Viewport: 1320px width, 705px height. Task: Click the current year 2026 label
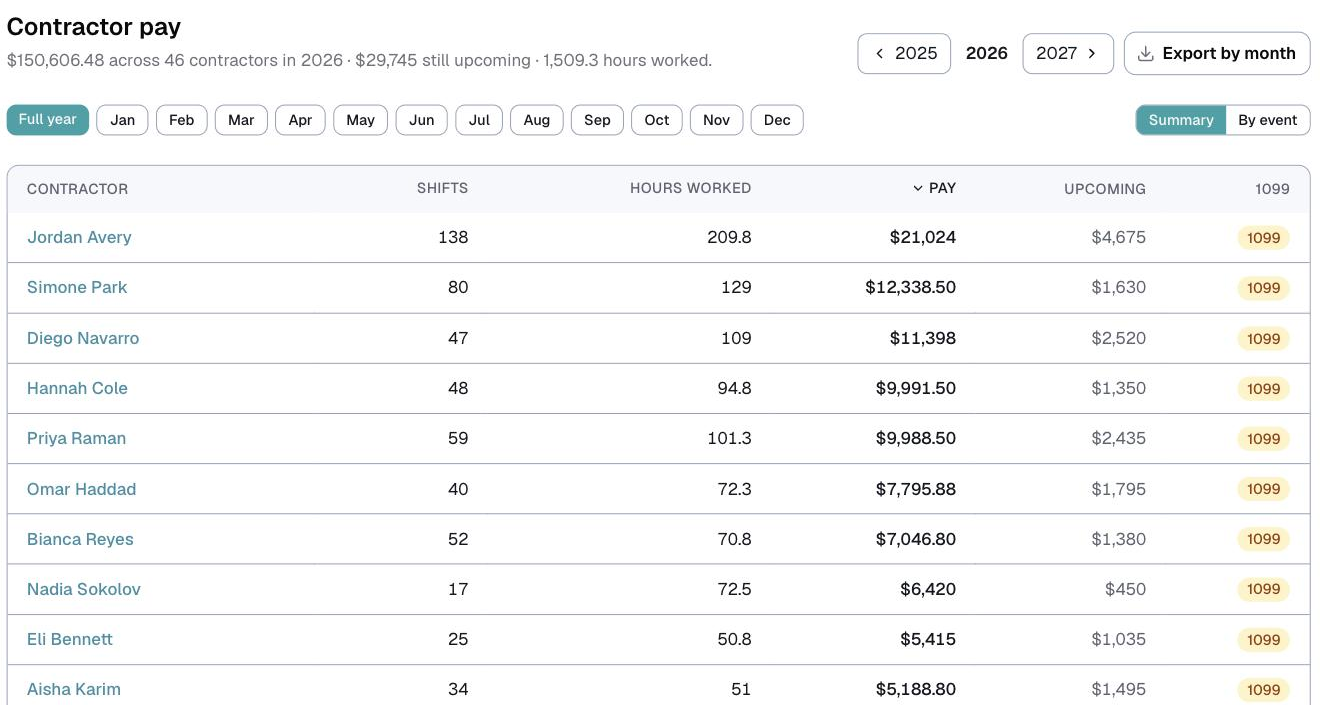987,54
